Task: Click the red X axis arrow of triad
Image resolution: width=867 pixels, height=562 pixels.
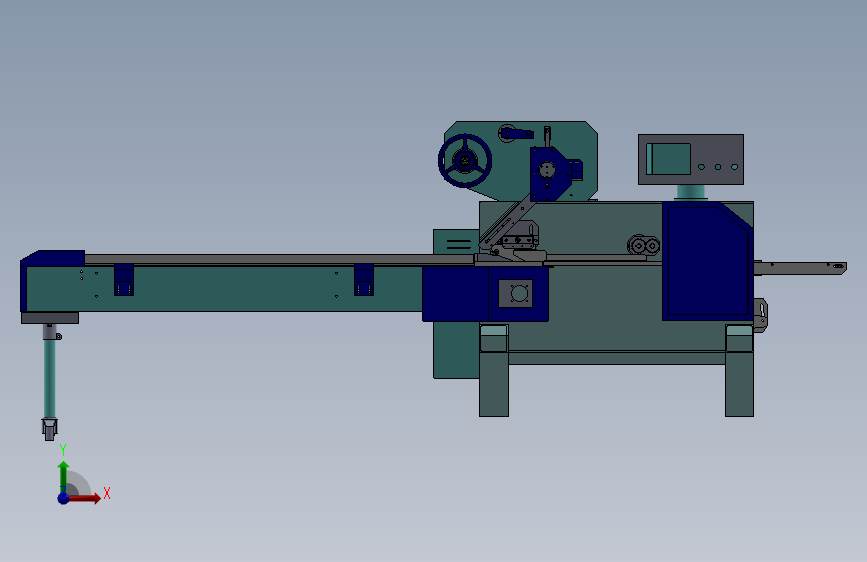Action: coord(84,498)
